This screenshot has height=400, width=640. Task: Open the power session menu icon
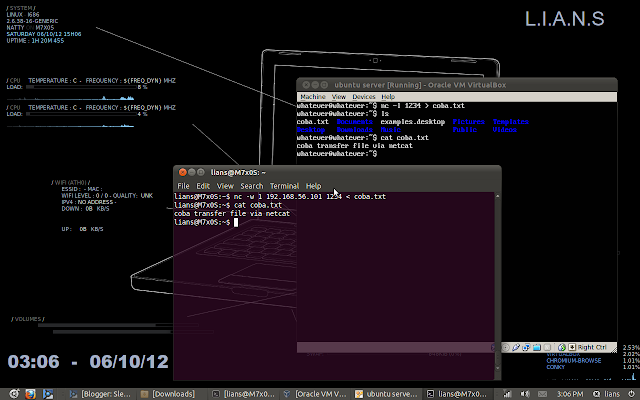(631, 394)
